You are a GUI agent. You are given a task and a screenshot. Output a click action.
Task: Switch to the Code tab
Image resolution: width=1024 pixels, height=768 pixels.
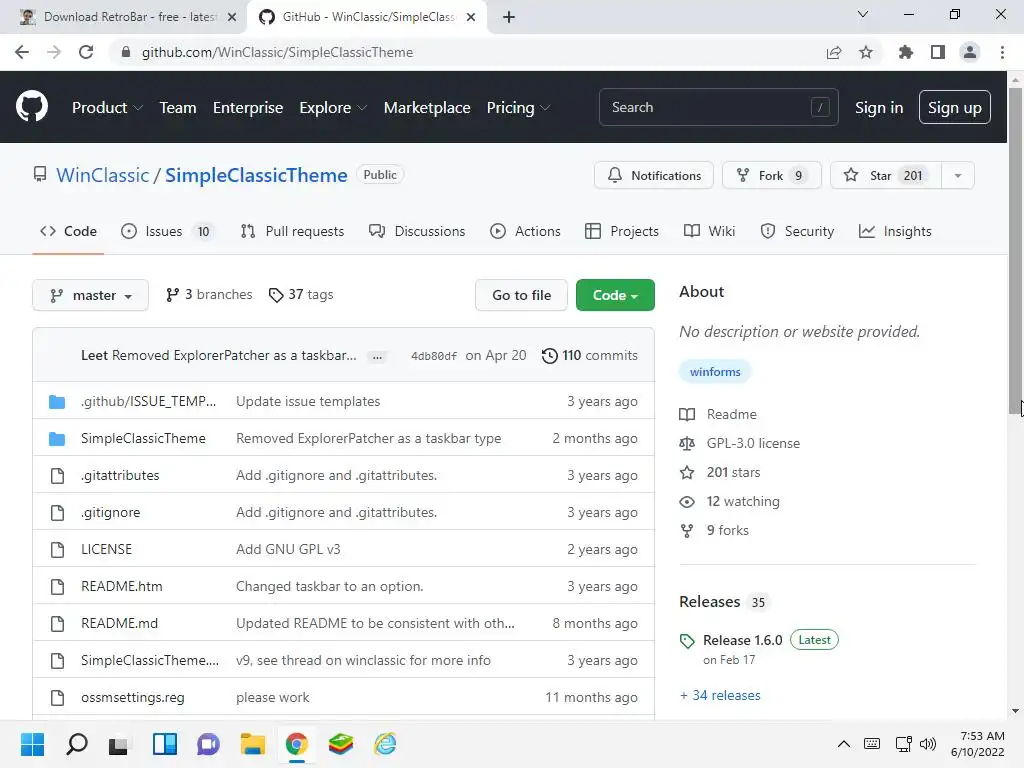click(68, 231)
